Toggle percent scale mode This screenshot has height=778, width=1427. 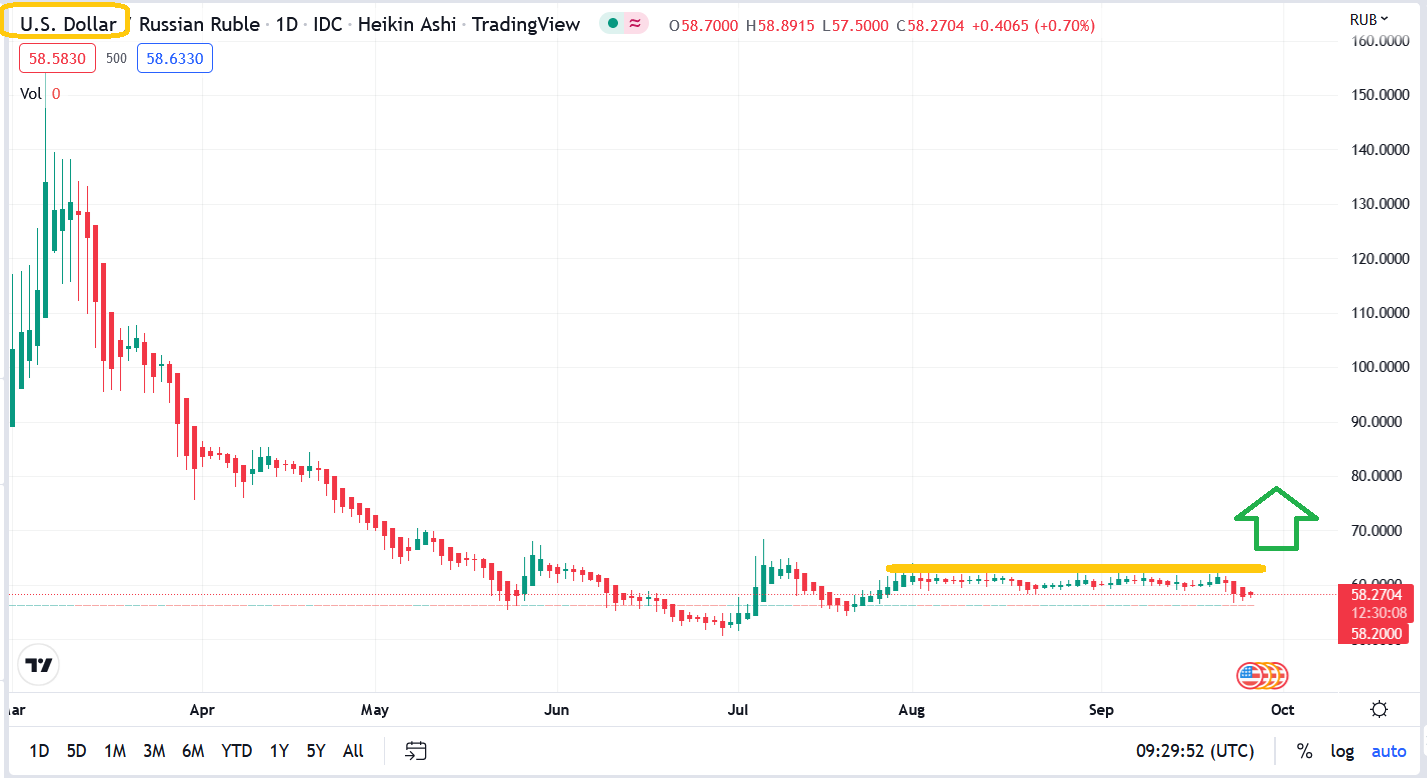pos(1304,750)
